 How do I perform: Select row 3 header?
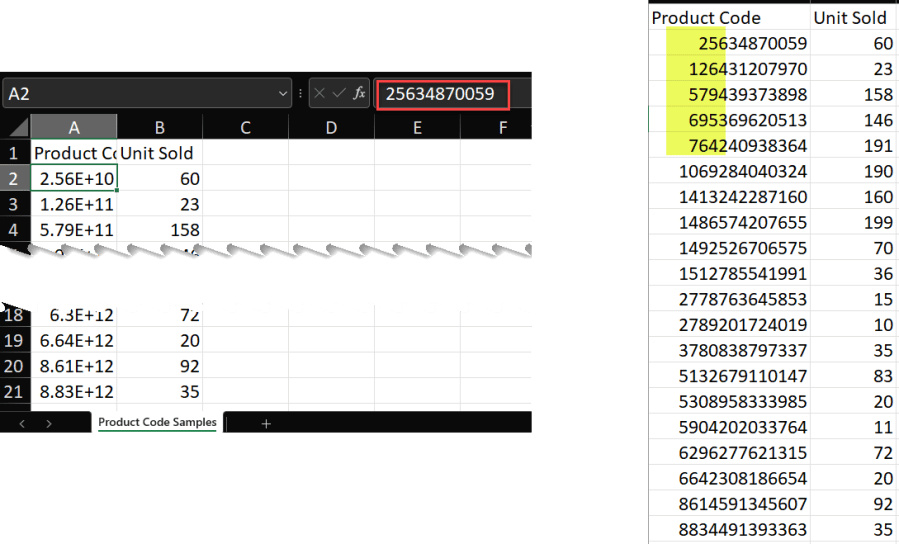pos(14,204)
